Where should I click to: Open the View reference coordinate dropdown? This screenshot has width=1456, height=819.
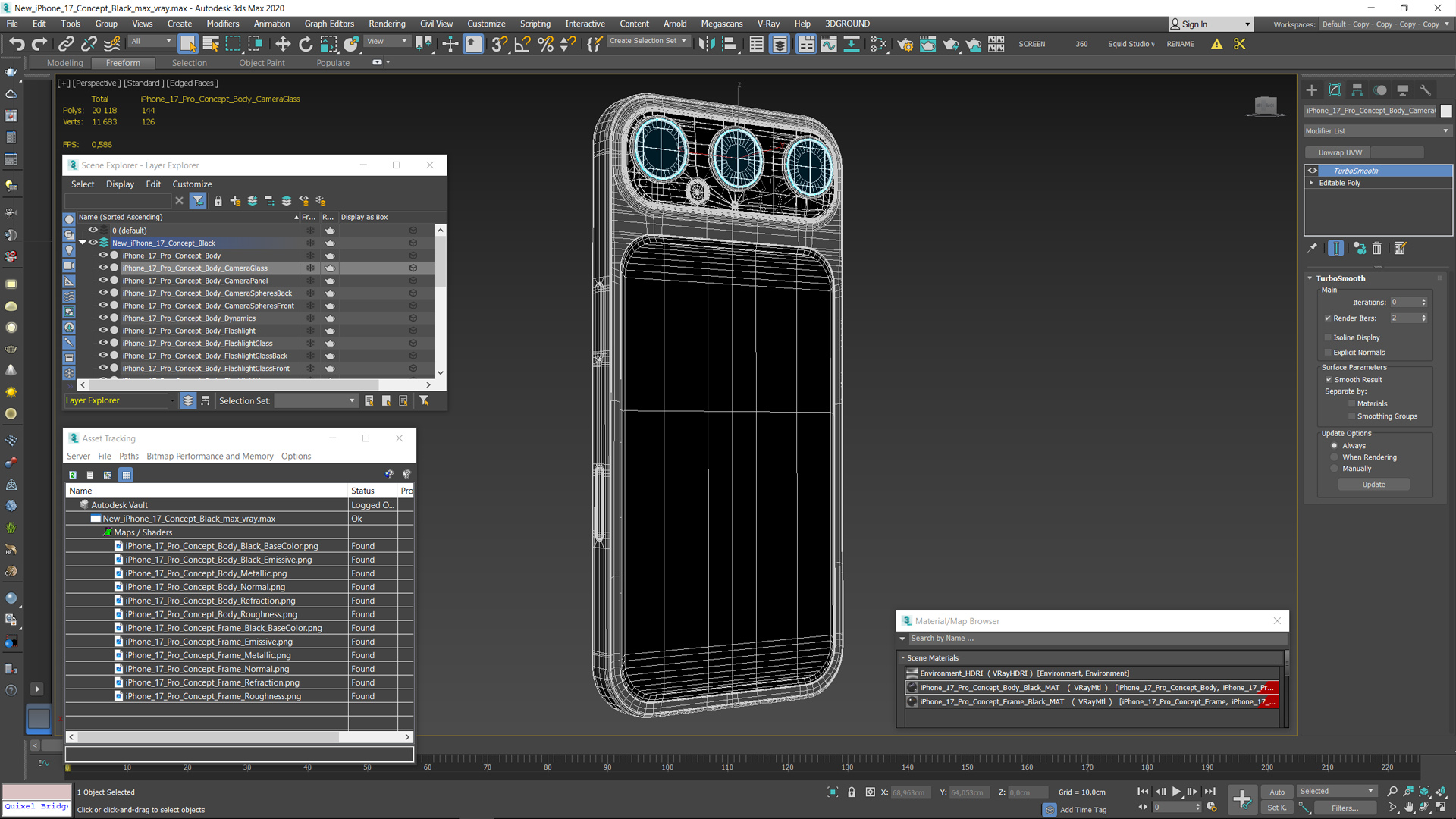[387, 42]
